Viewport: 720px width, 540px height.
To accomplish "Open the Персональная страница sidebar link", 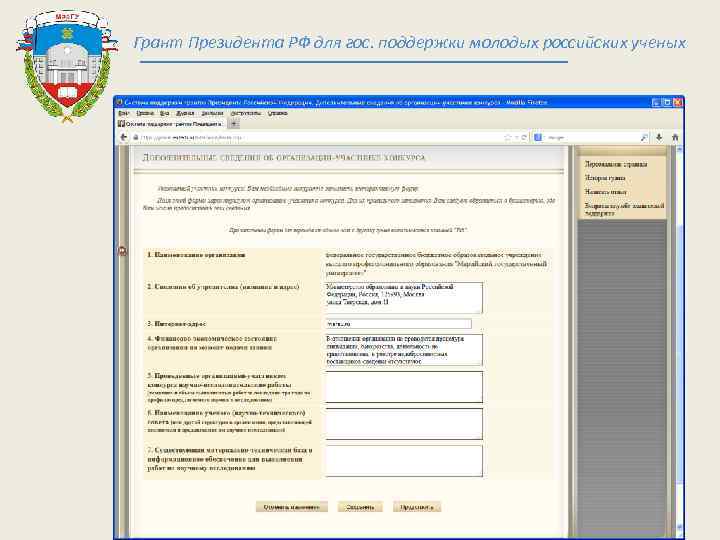I will pyautogui.click(x=616, y=164).
